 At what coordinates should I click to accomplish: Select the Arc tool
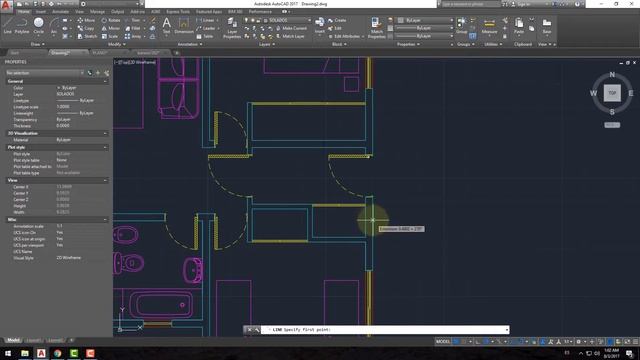point(54,25)
